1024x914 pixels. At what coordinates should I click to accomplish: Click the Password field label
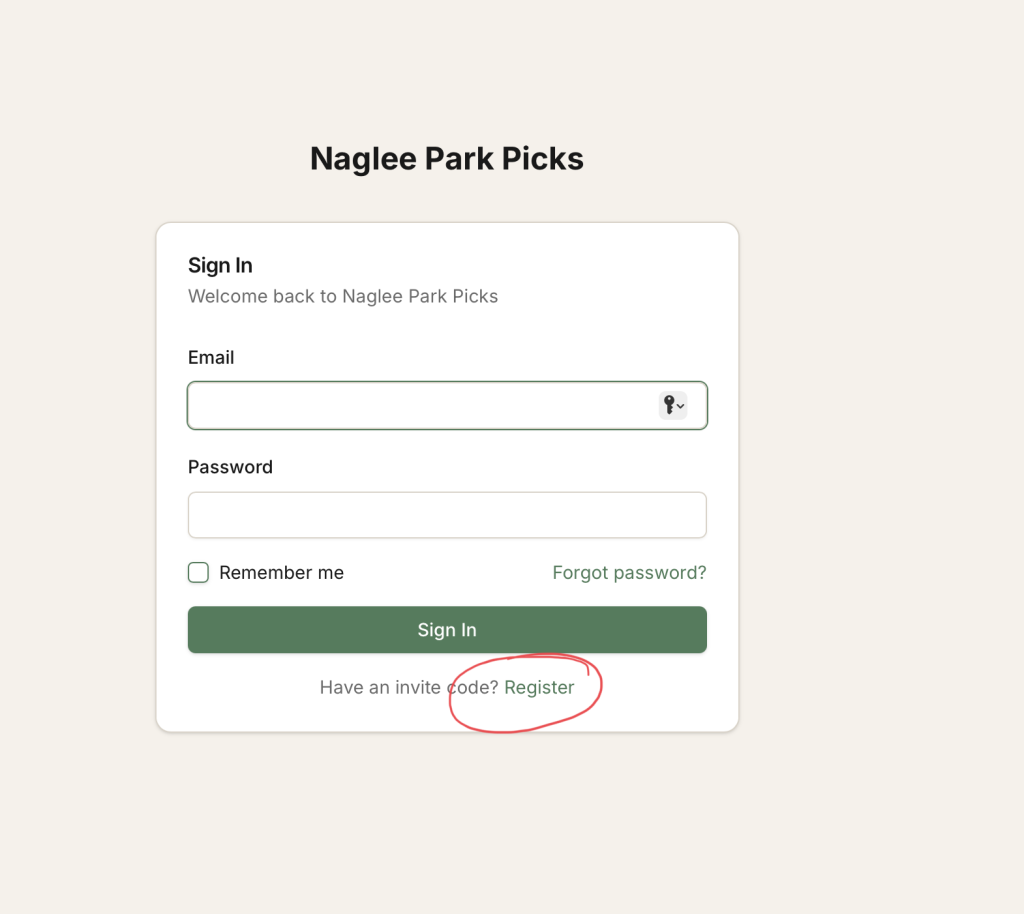(230, 467)
